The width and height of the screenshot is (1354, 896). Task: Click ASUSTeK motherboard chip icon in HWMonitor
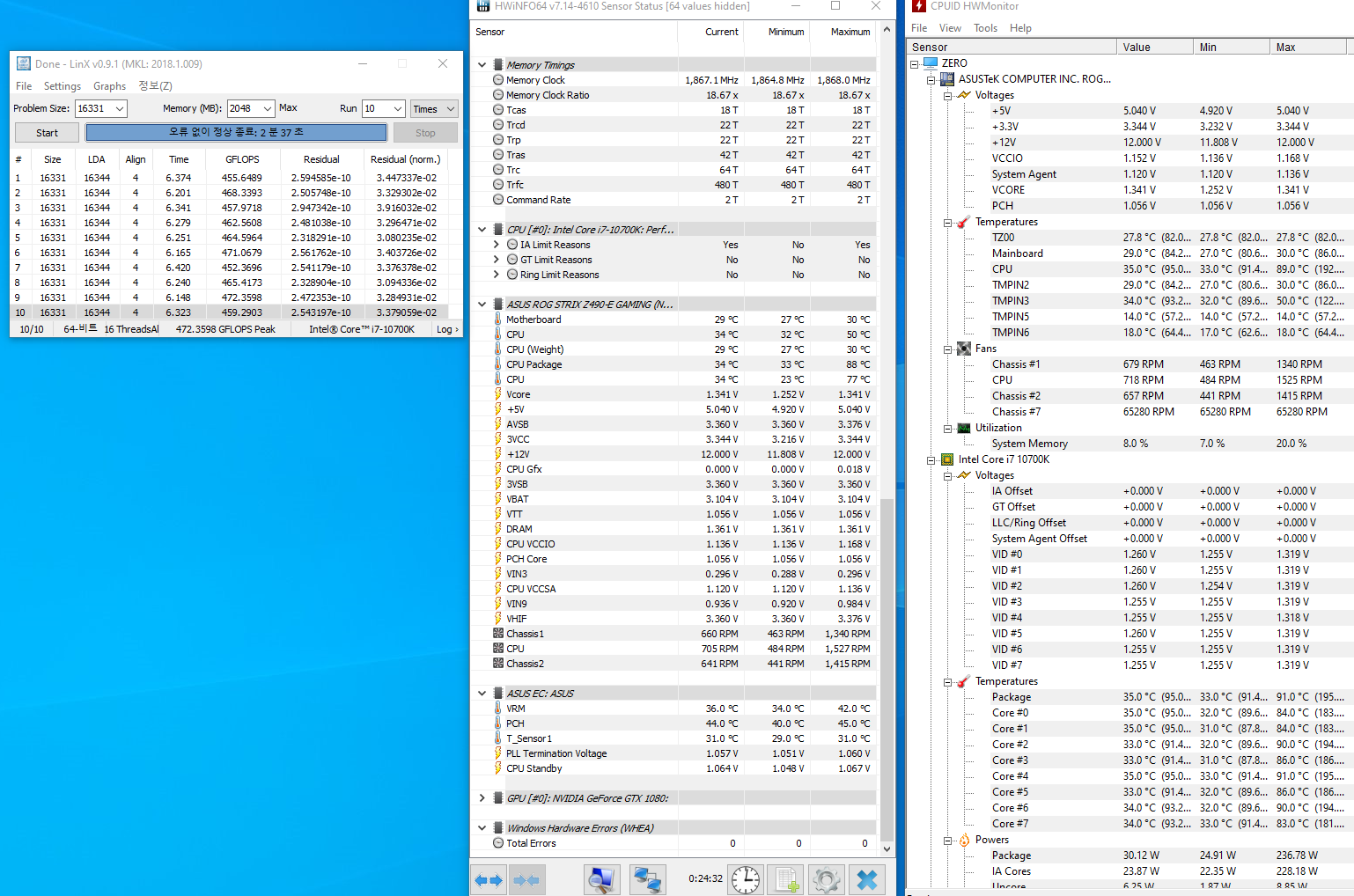click(947, 79)
